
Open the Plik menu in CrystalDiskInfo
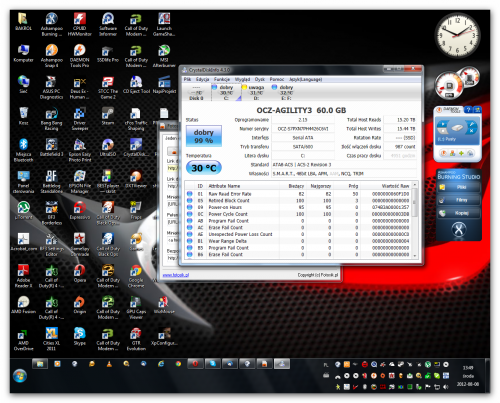tap(187, 79)
